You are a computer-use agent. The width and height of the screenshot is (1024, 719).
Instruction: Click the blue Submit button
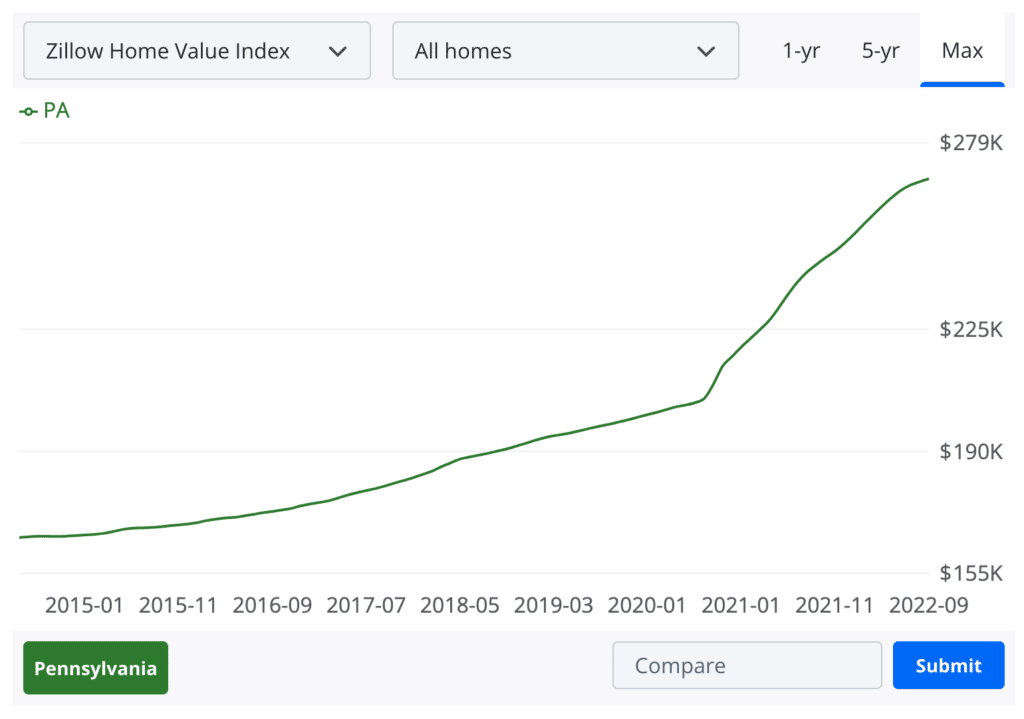point(948,665)
